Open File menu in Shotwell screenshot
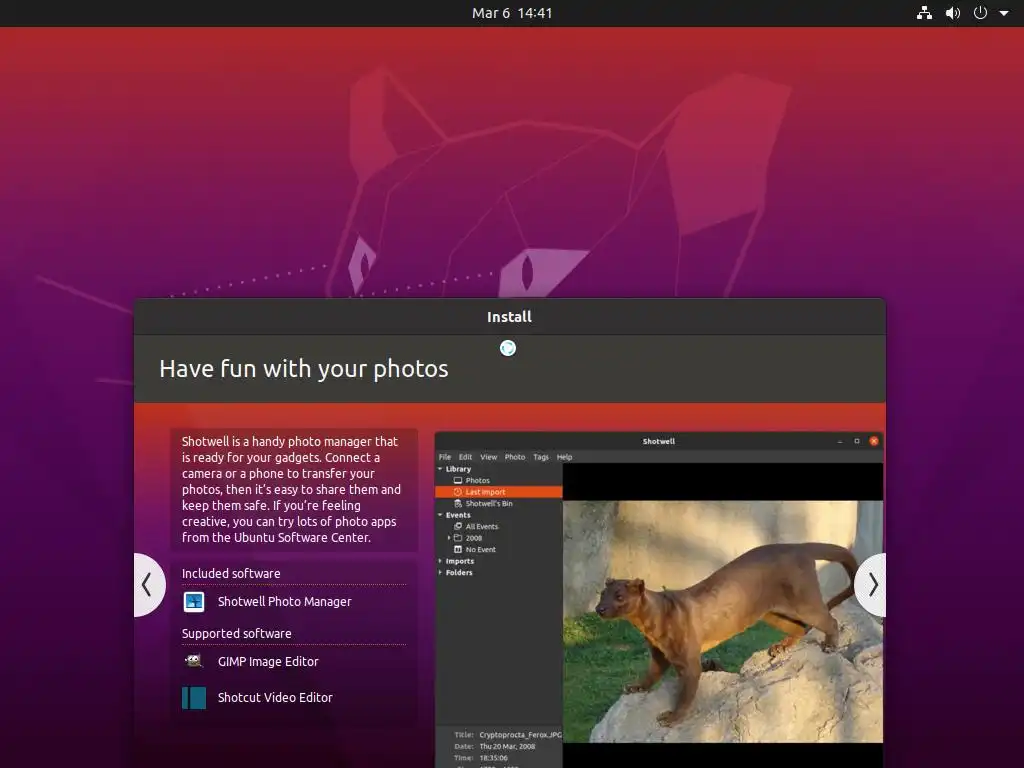Image resolution: width=1024 pixels, height=768 pixels. pyautogui.click(x=445, y=457)
